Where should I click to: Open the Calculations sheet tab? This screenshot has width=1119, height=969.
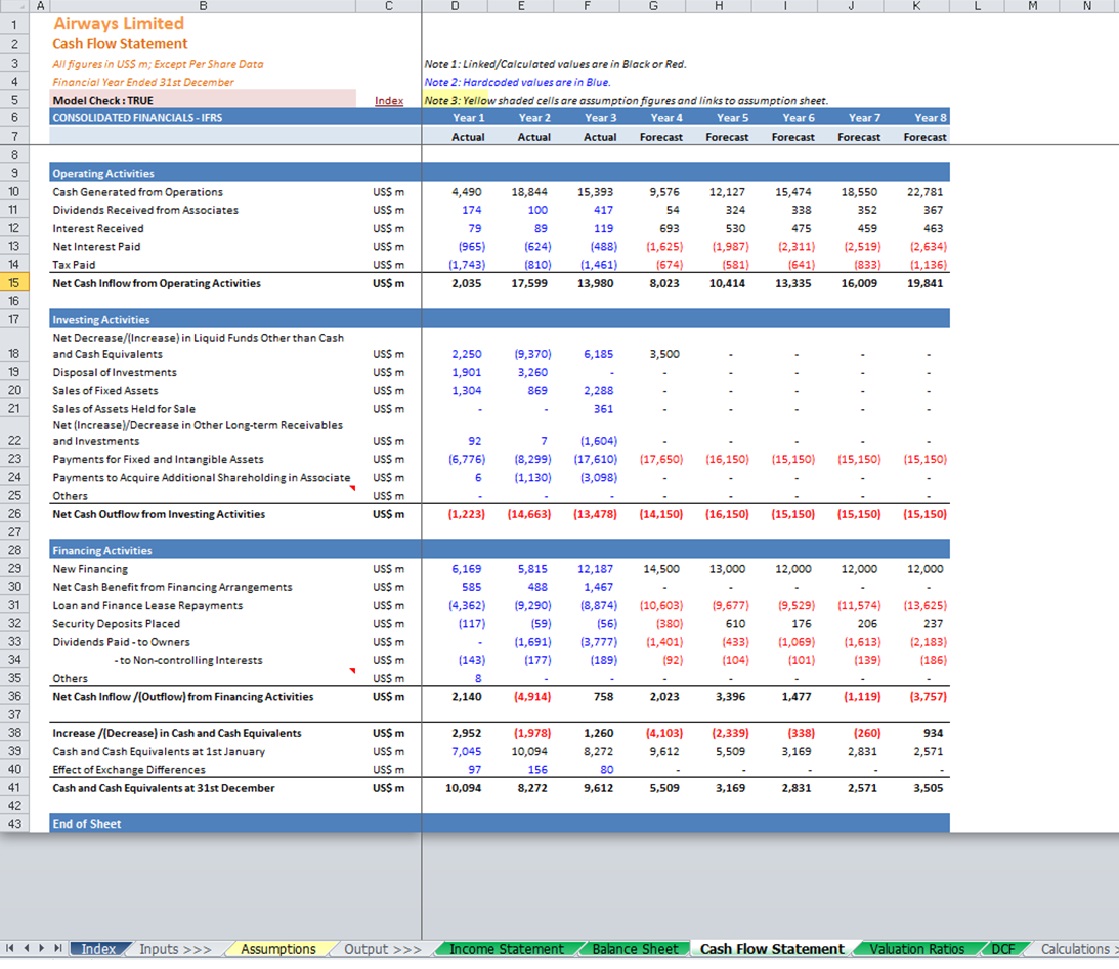click(1075, 949)
